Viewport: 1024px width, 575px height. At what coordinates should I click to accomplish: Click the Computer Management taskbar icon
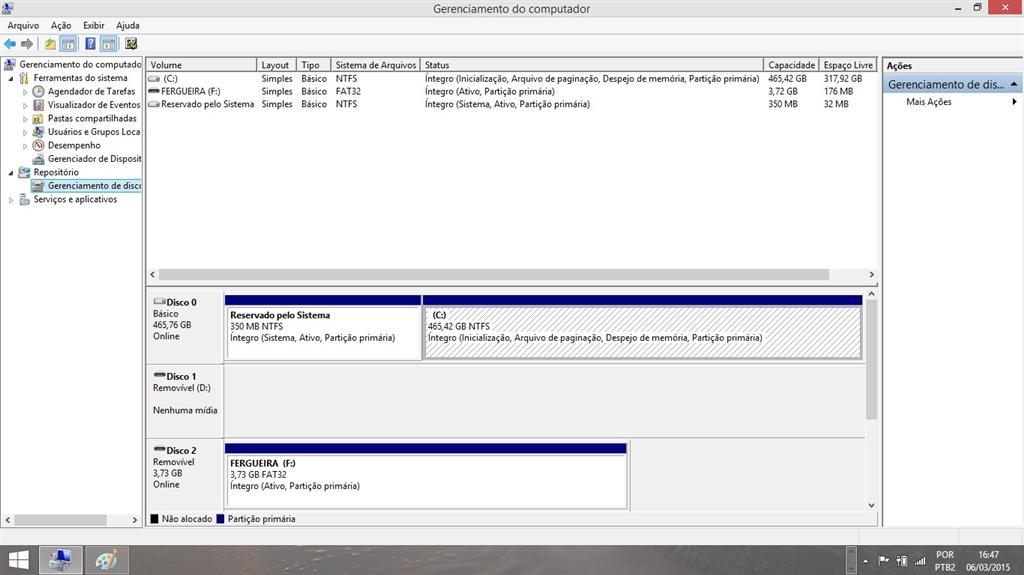61,560
